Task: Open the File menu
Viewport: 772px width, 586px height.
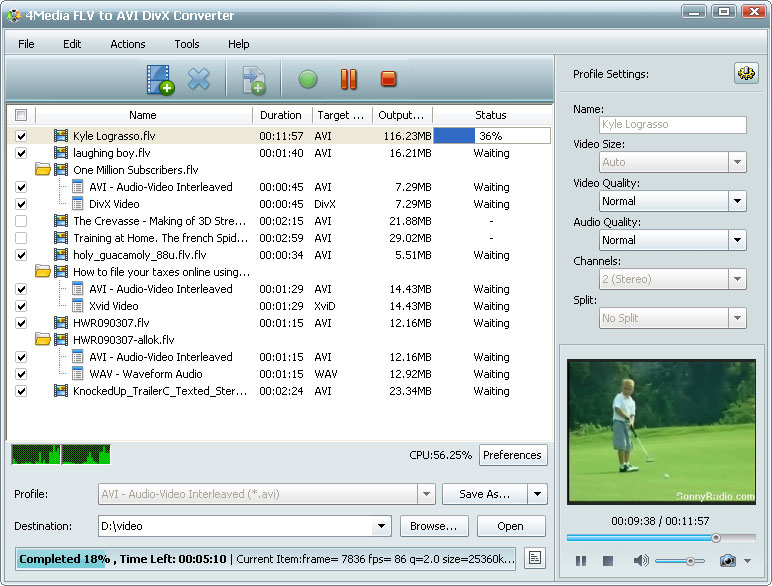Action: coord(26,44)
